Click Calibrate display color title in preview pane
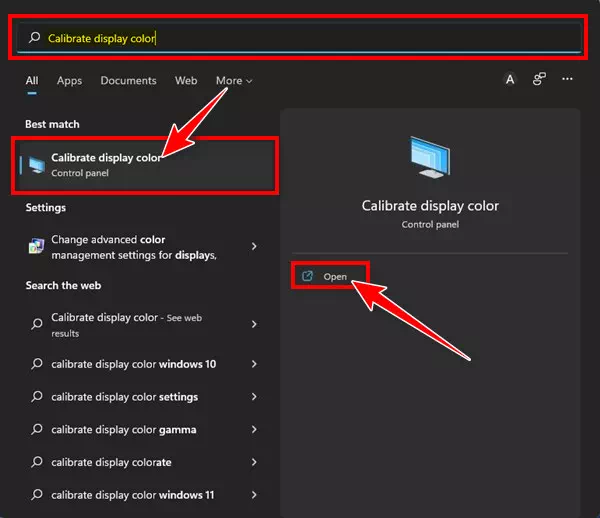 coord(430,206)
